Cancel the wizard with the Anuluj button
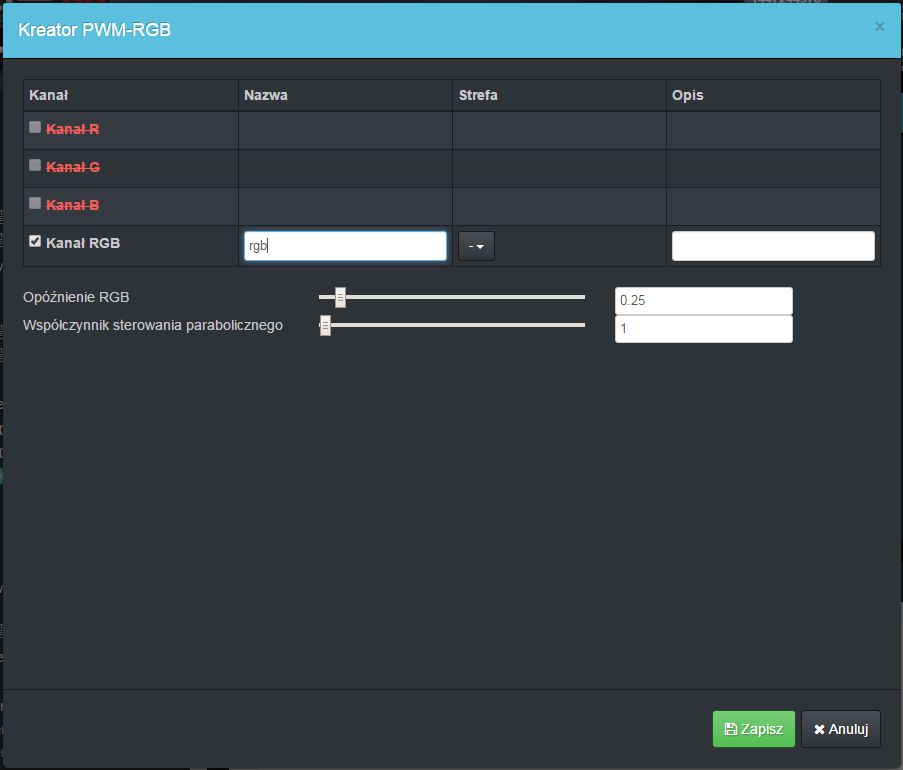 [840, 729]
